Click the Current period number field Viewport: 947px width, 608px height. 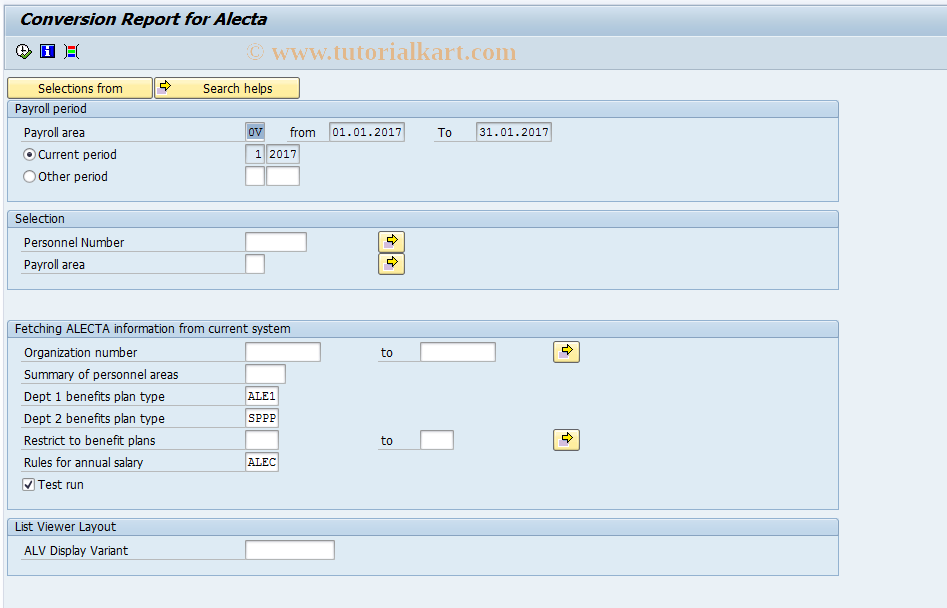coord(255,154)
